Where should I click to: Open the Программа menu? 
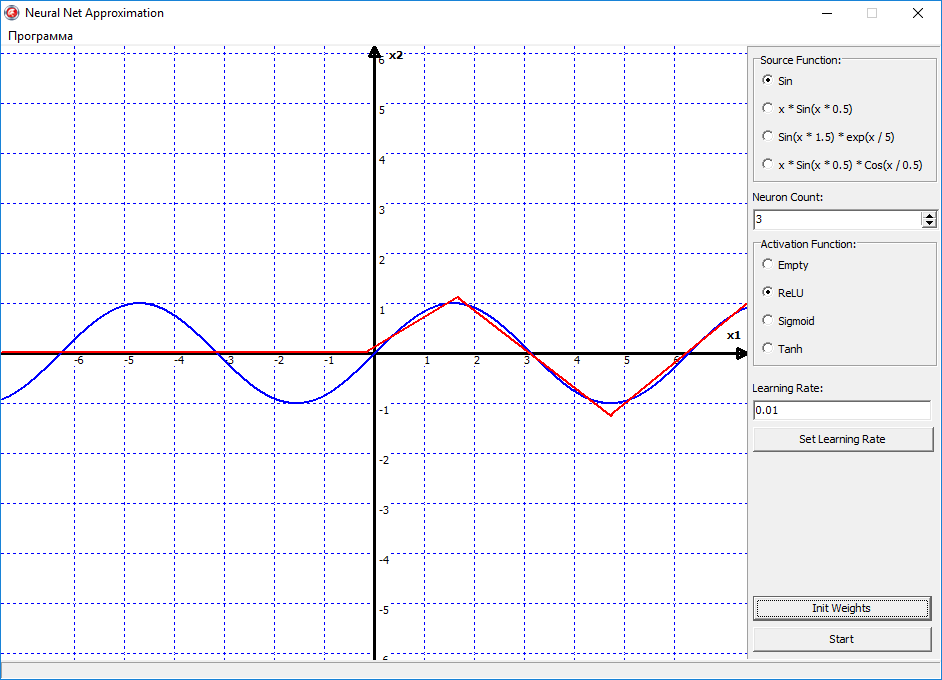[x=40, y=36]
